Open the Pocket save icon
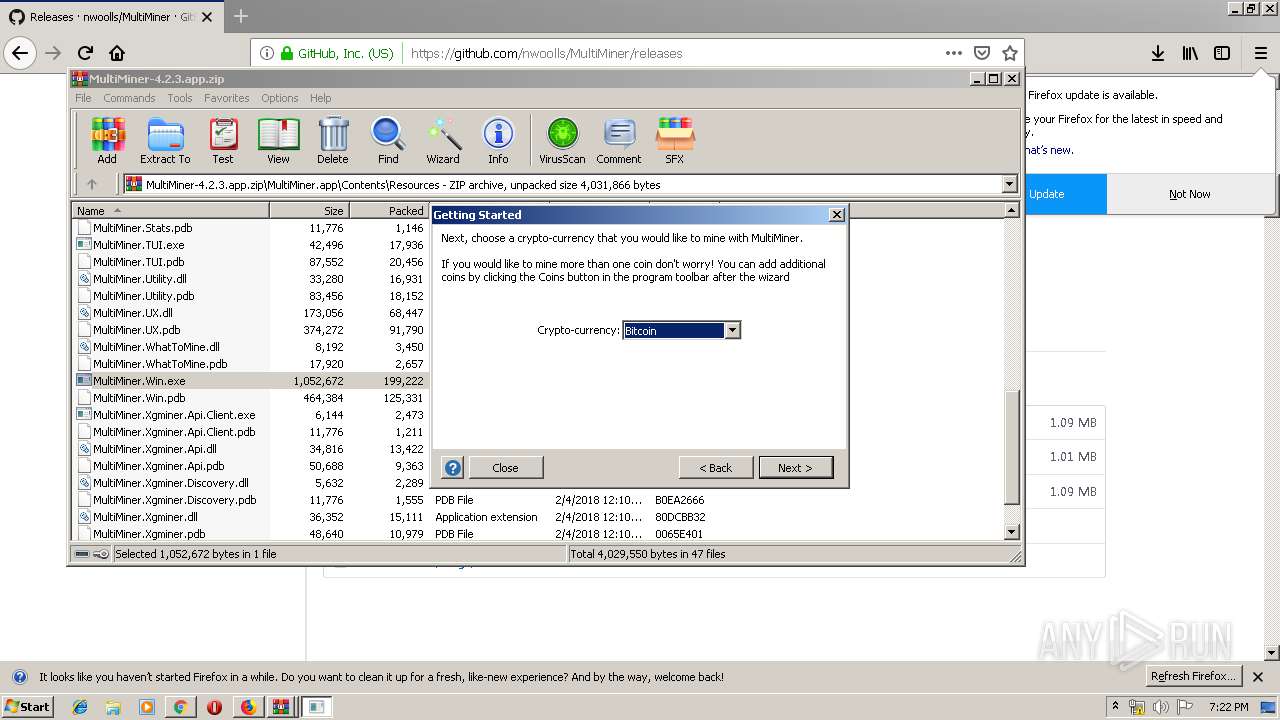 click(x=982, y=53)
